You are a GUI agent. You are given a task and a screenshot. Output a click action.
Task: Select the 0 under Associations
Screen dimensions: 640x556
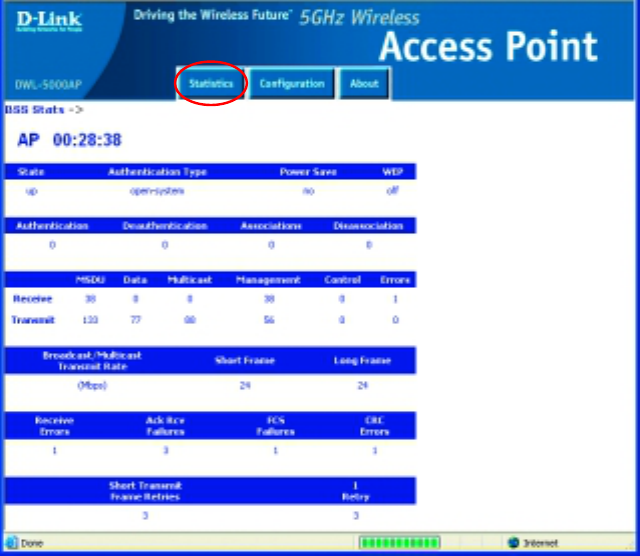coord(271,245)
